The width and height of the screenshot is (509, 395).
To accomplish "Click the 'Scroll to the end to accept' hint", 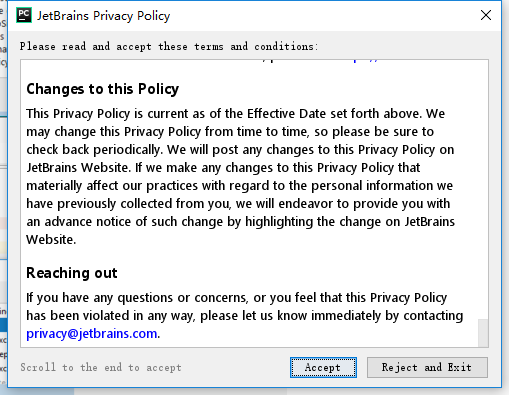I will (x=101, y=367).
